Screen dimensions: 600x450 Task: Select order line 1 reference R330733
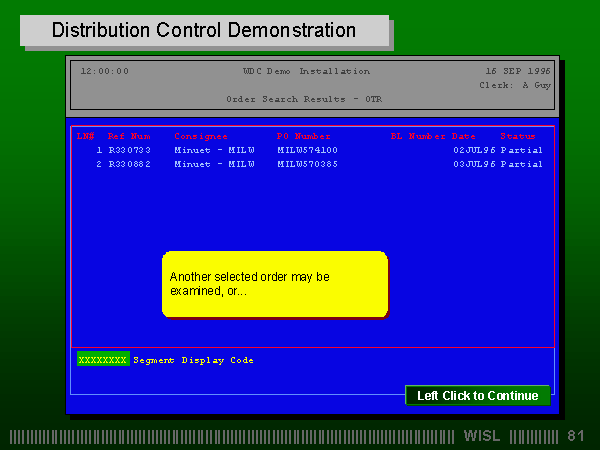point(129,150)
